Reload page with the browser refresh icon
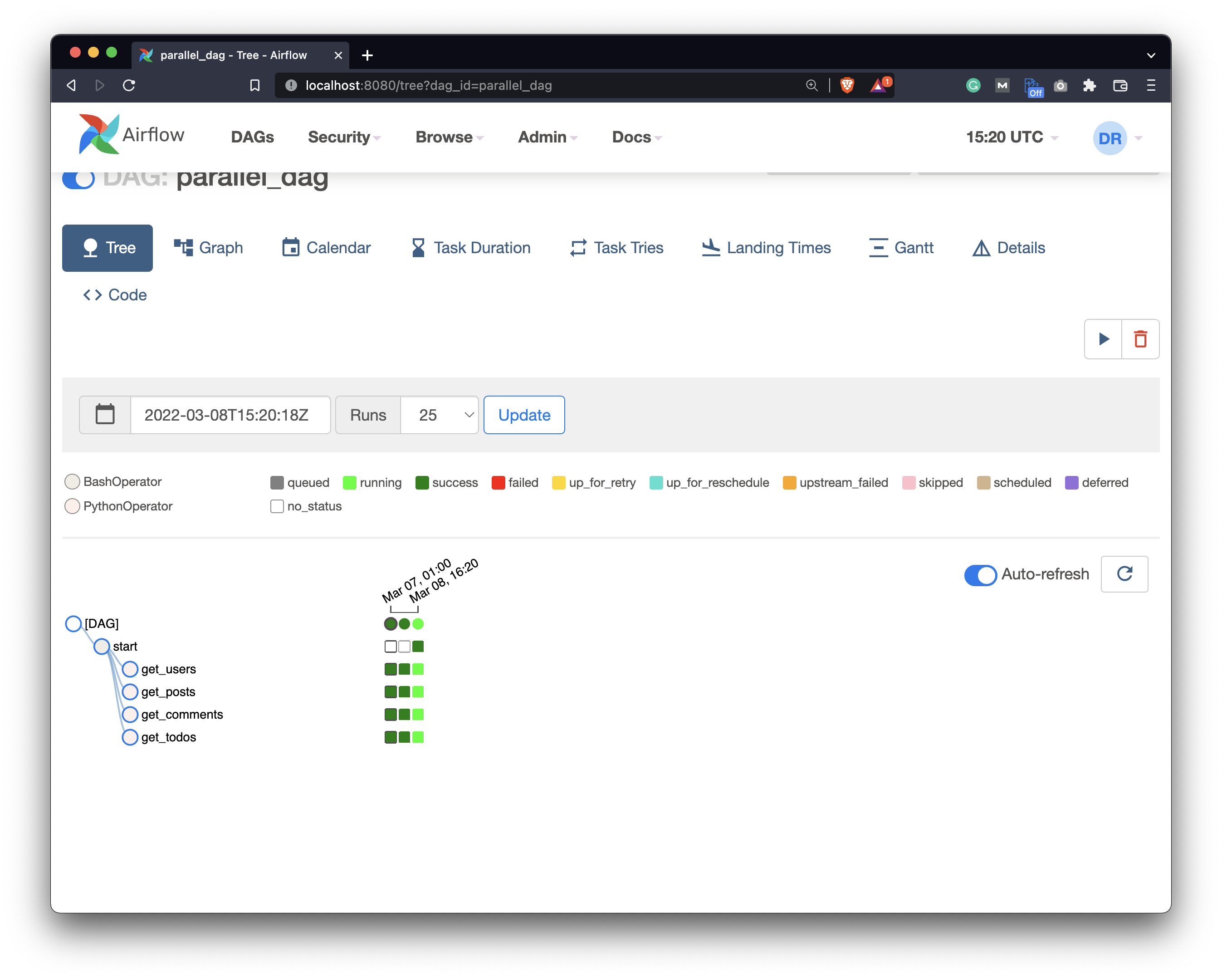This screenshot has width=1222, height=980. (129, 85)
